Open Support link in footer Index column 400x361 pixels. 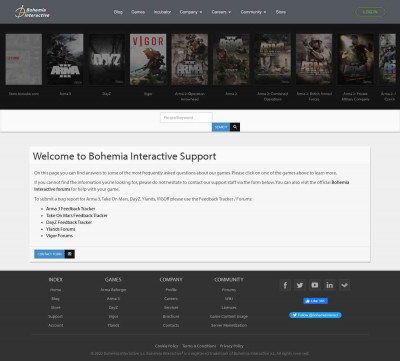coord(55,316)
